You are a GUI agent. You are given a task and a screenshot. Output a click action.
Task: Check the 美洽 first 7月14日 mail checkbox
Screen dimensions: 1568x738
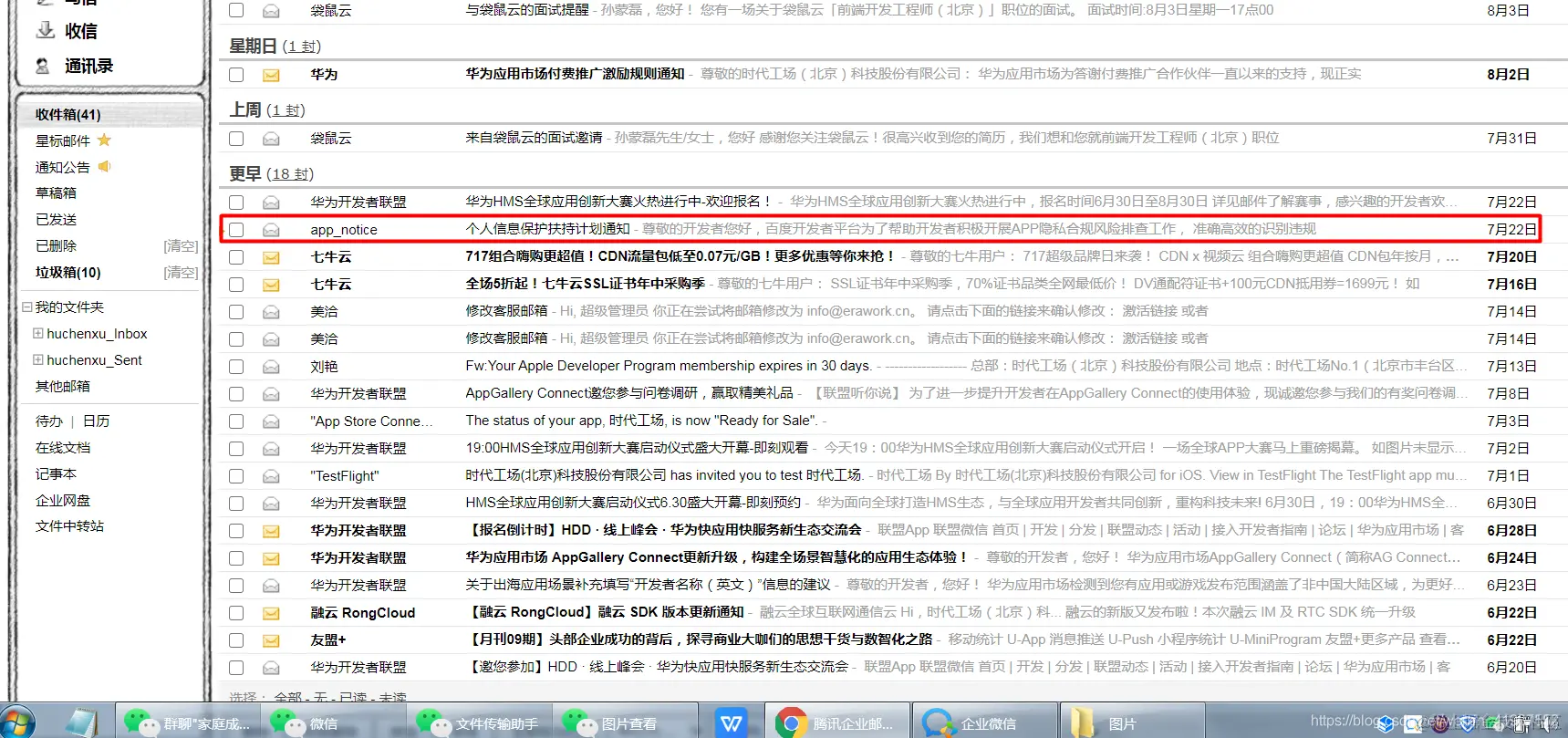tap(236, 312)
